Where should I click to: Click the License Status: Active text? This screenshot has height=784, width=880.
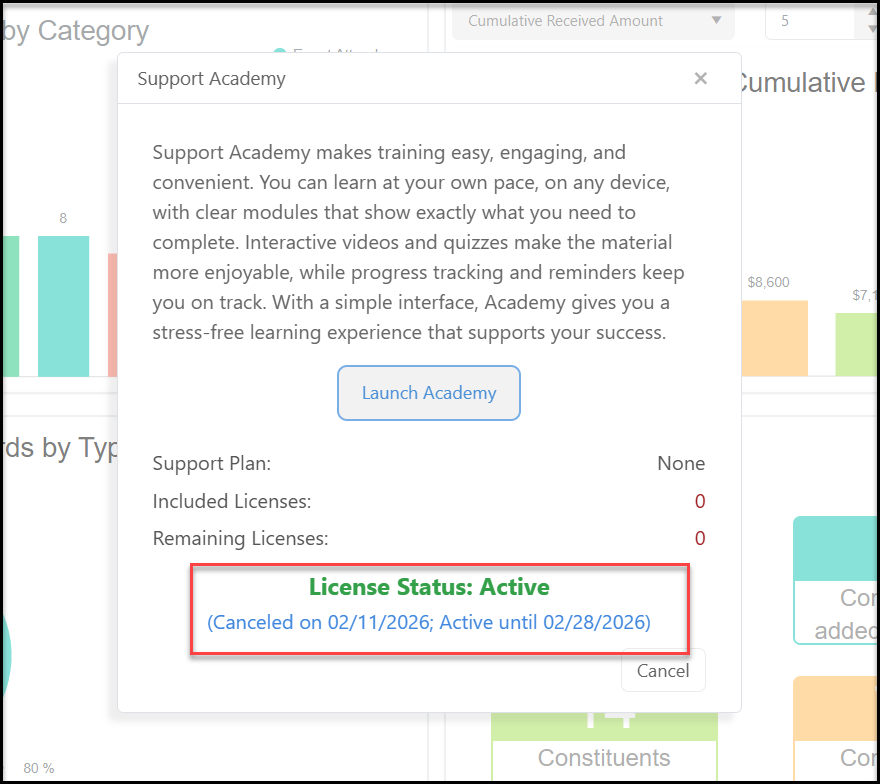click(x=429, y=587)
